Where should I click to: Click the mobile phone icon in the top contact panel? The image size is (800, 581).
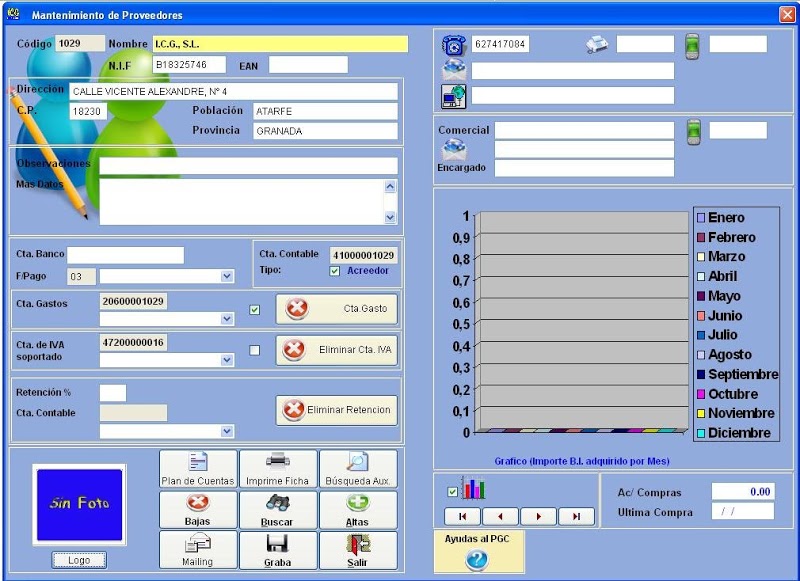pyautogui.click(x=692, y=46)
